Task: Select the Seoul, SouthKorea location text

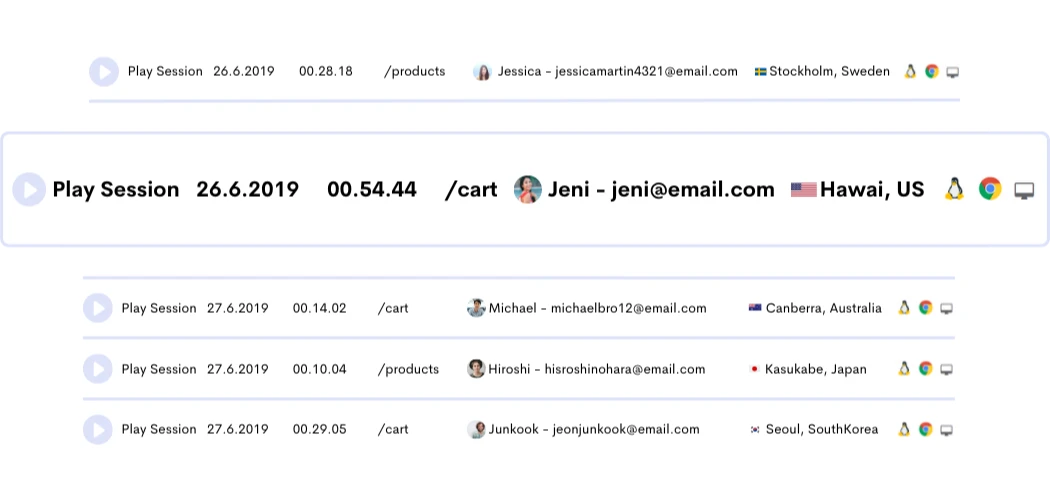Action: point(821,429)
